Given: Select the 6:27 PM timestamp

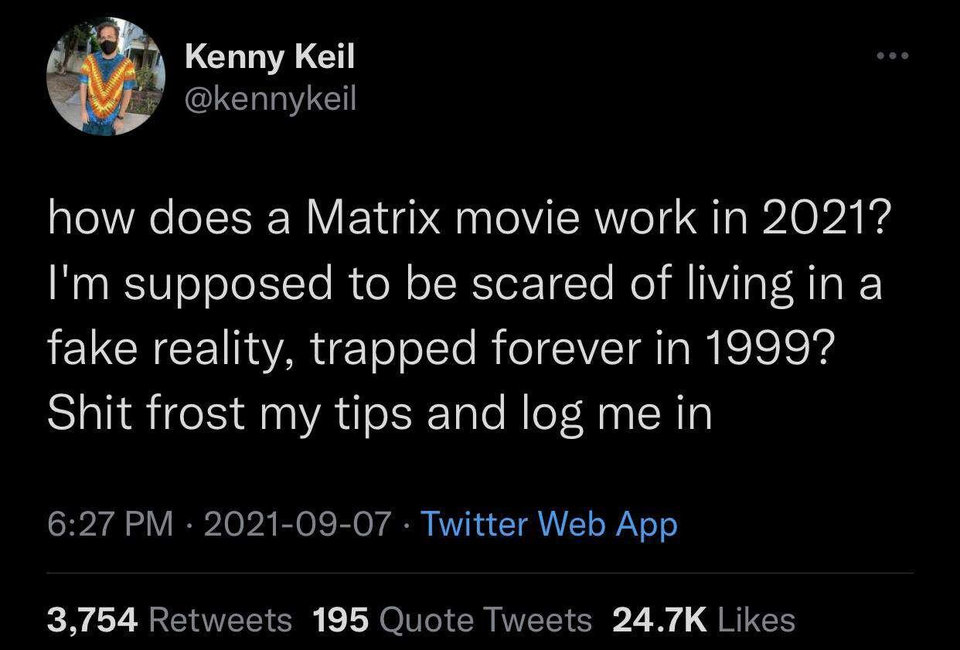Looking at the screenshot, I should pos(110,525).
